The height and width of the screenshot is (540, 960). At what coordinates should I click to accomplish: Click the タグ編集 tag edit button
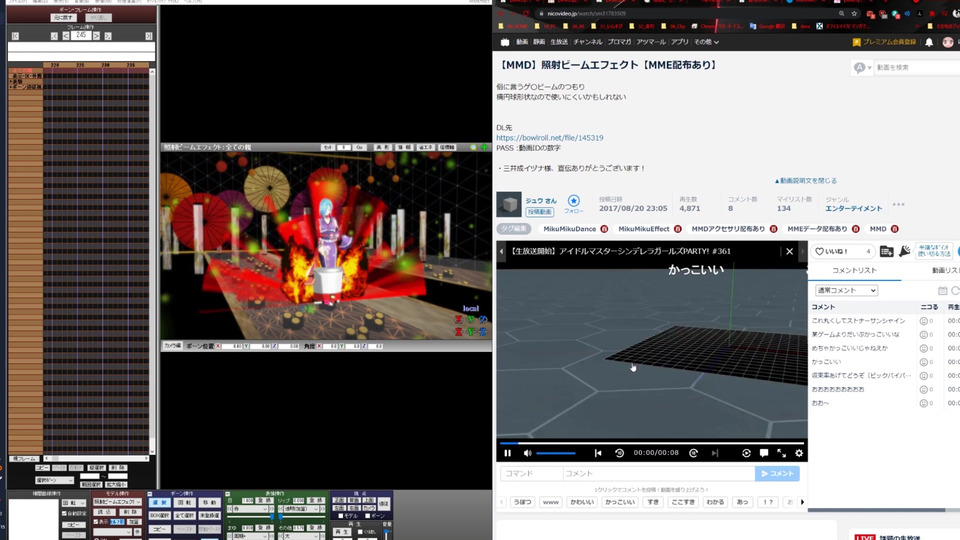513,229
